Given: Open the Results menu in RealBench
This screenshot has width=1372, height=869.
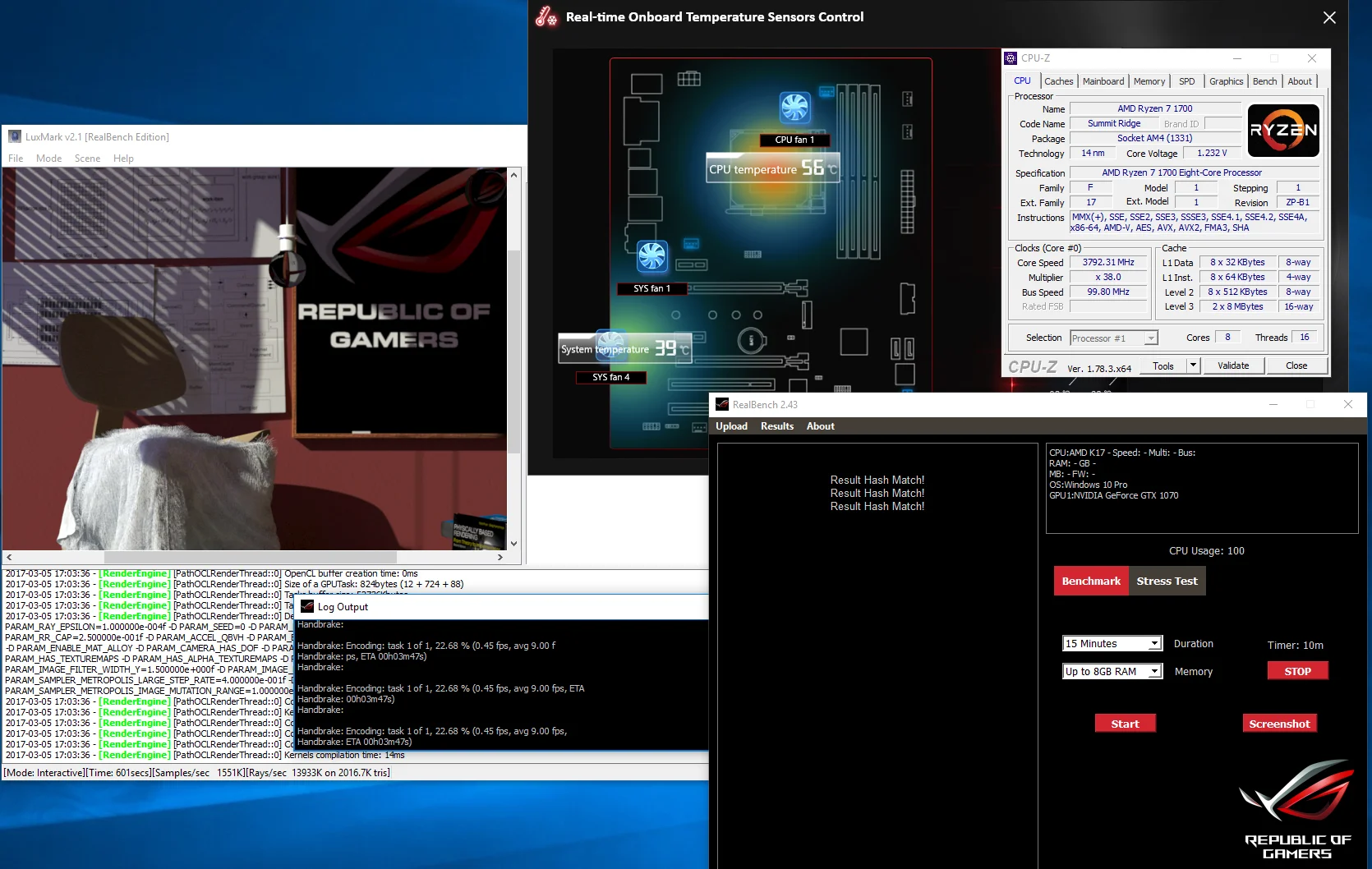Looking at the screenshot, I should point(777,426).
